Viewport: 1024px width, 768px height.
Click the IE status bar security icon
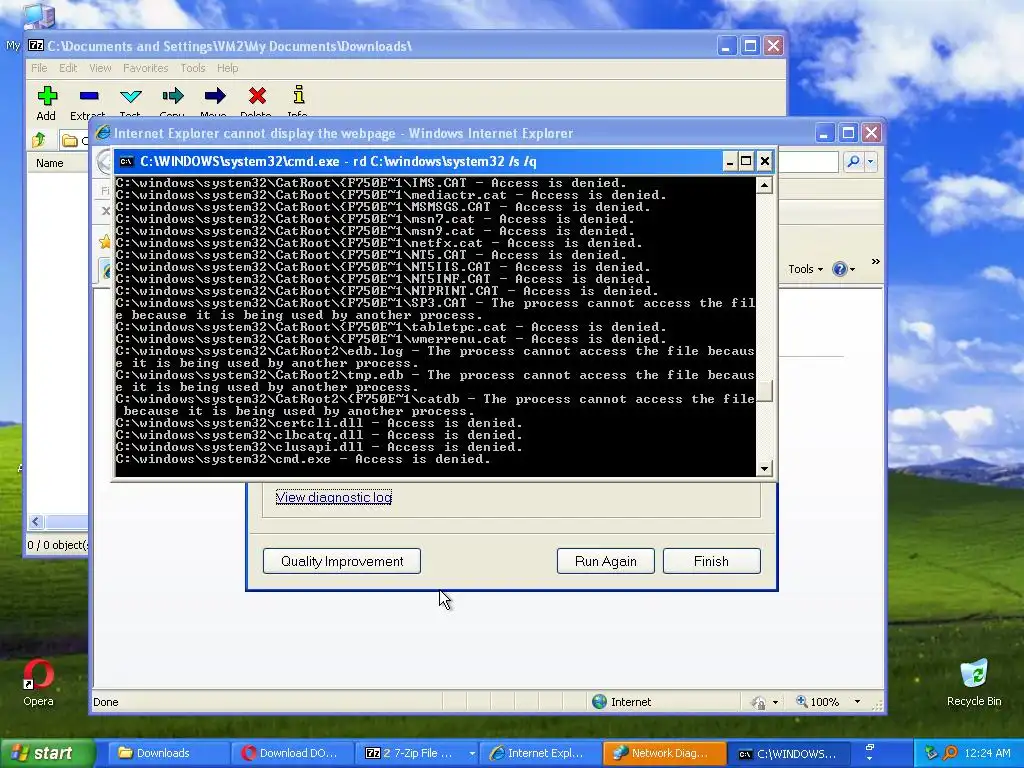758,703
